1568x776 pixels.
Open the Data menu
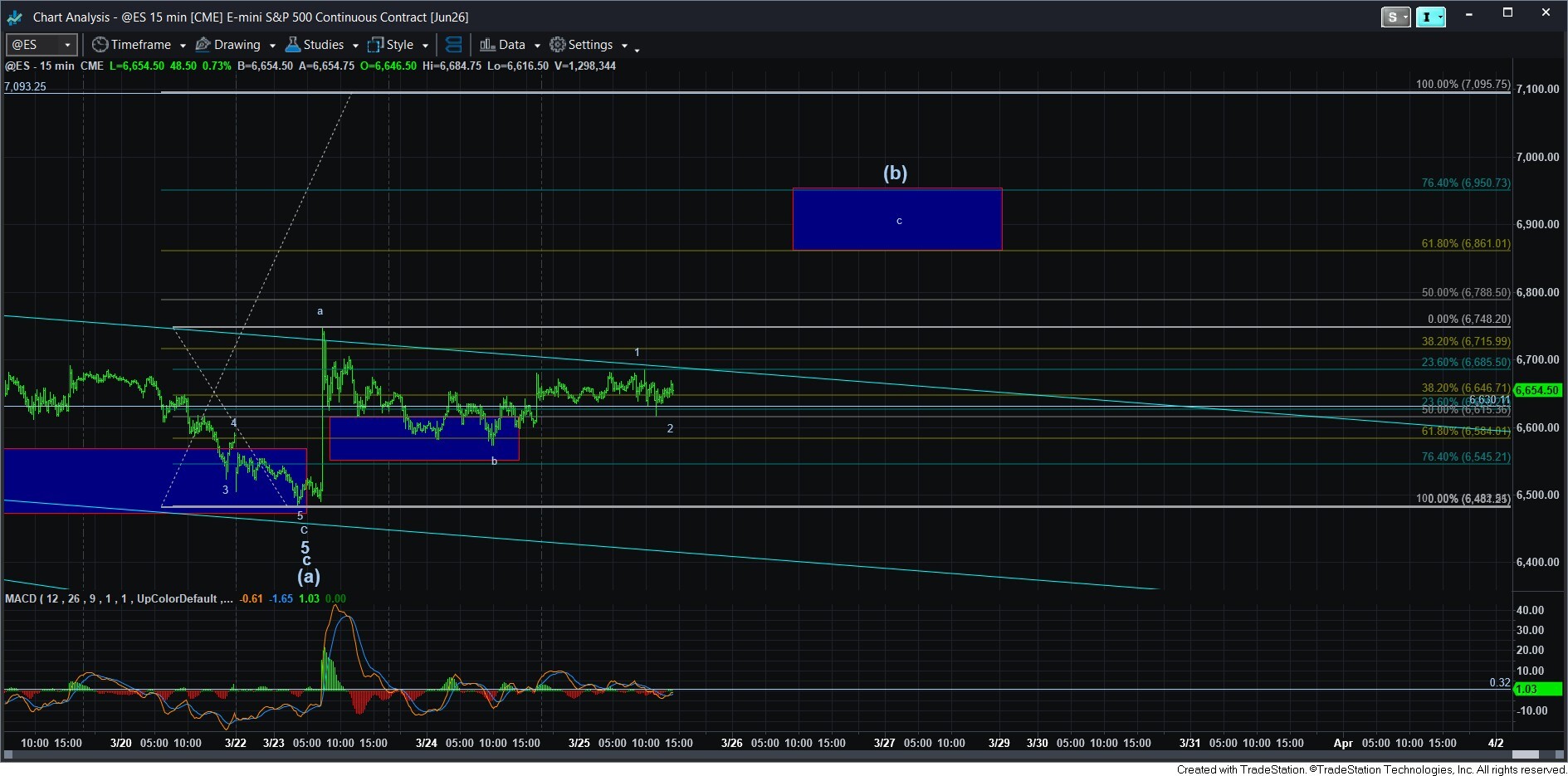point(511,45)
